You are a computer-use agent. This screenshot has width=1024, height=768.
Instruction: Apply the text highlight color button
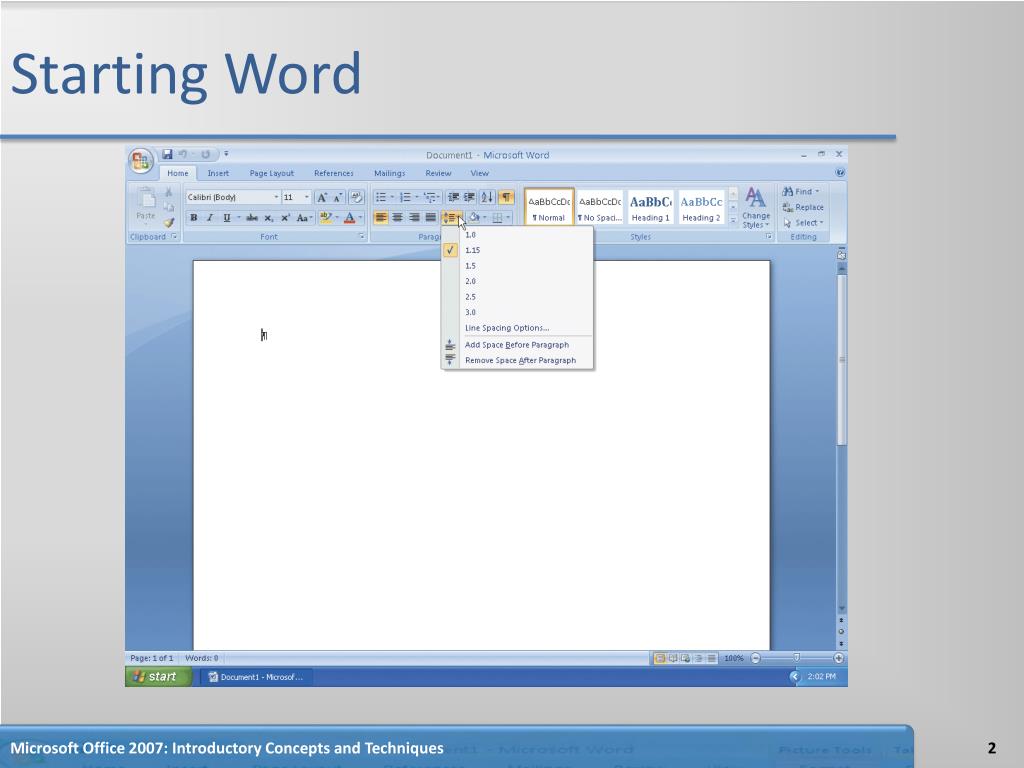tap(326, 217)
